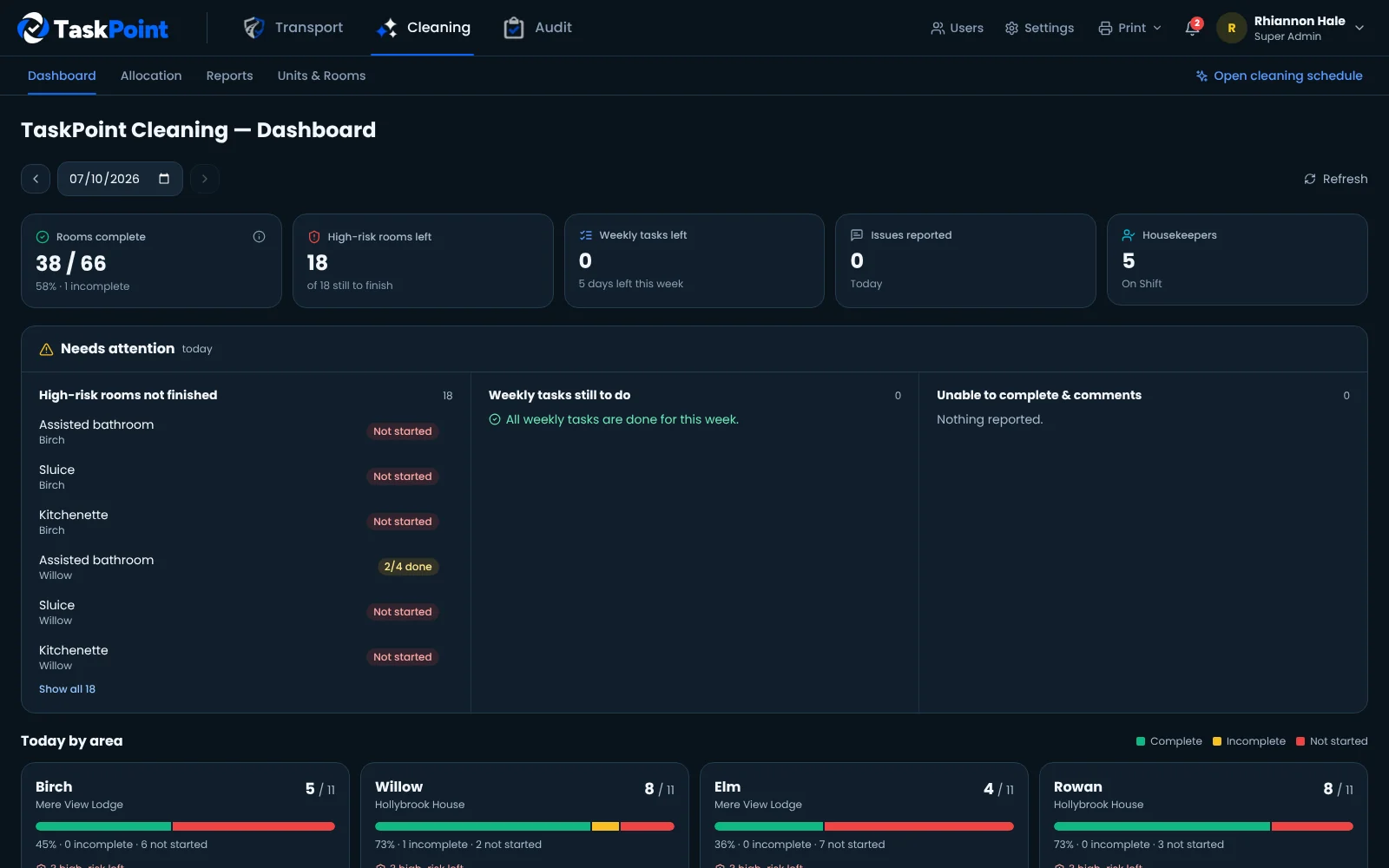This screenshot has height=868, width=1389.
Task: Expand the user account menu chevron
Action: tap(1359, 28)
